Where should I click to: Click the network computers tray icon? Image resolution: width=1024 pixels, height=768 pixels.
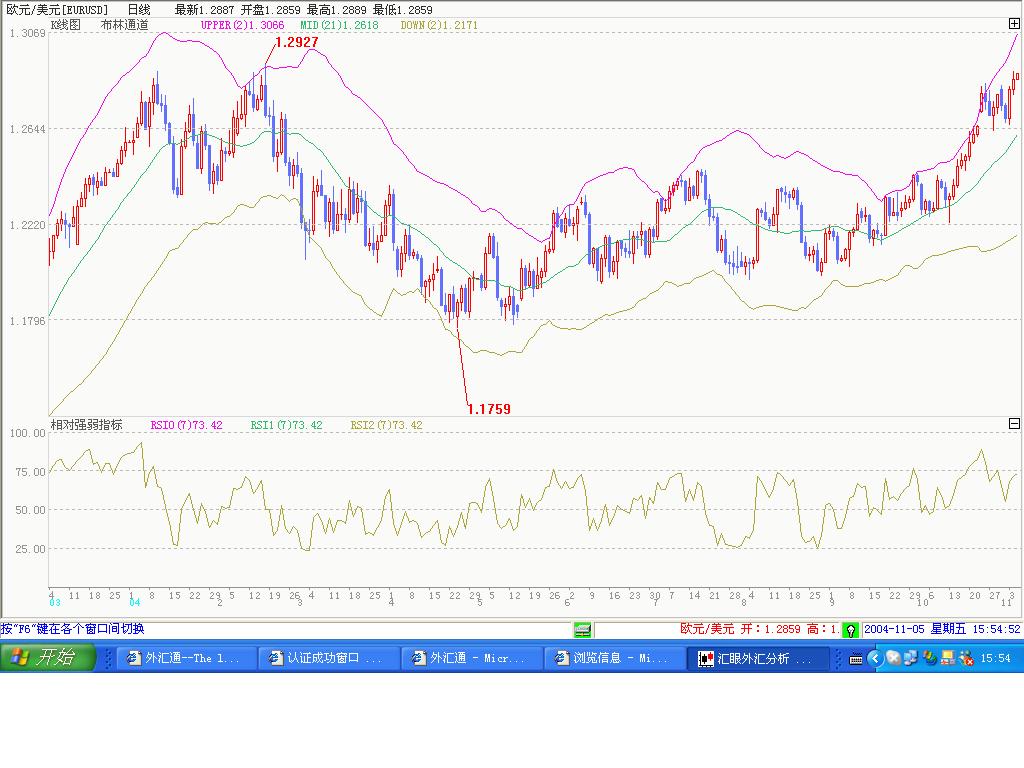pyautogui.click(x=910, y=658)
